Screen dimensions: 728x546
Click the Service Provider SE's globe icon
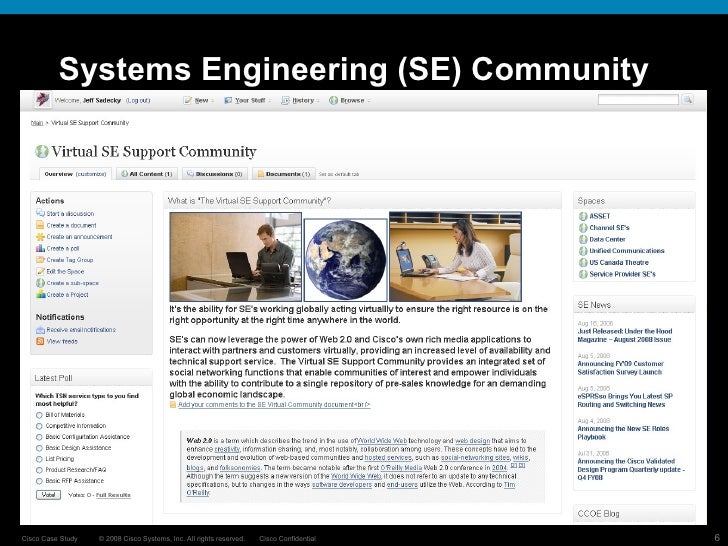click(583, 274)
